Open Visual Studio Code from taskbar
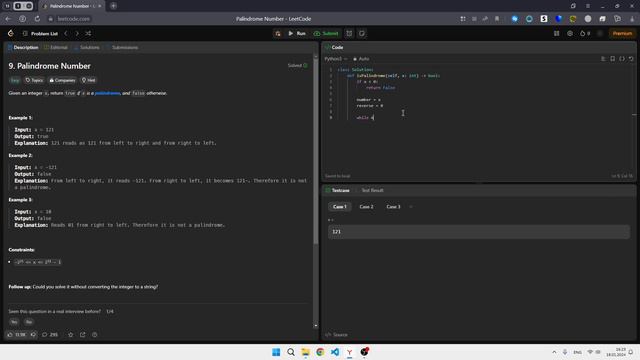The width and height of the screenshot is (640, 360). click(335, 352)
